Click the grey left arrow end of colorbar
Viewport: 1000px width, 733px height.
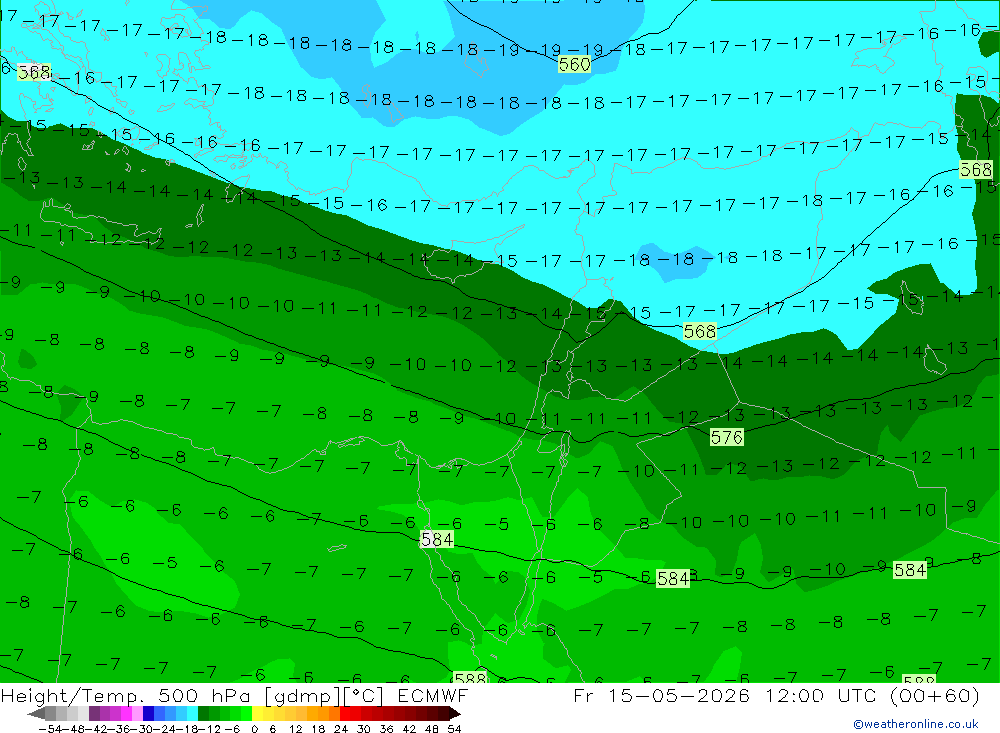tap(36, 714)
